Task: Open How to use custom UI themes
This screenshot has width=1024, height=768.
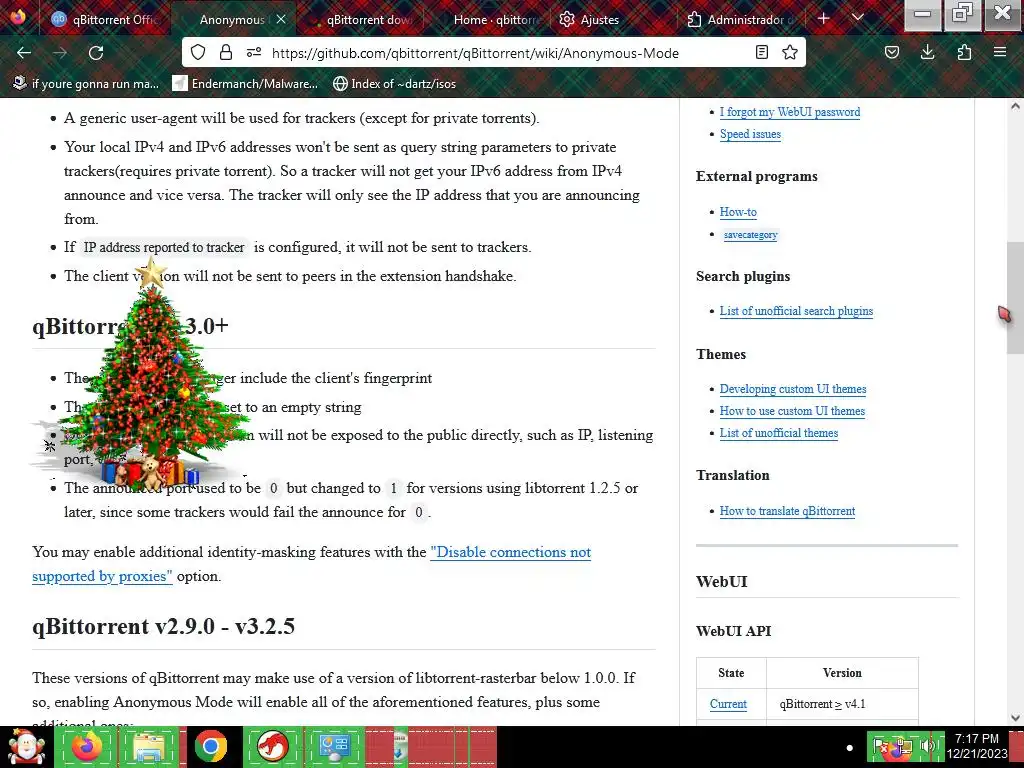Action: pyautogui.click(x=792, y=411)
